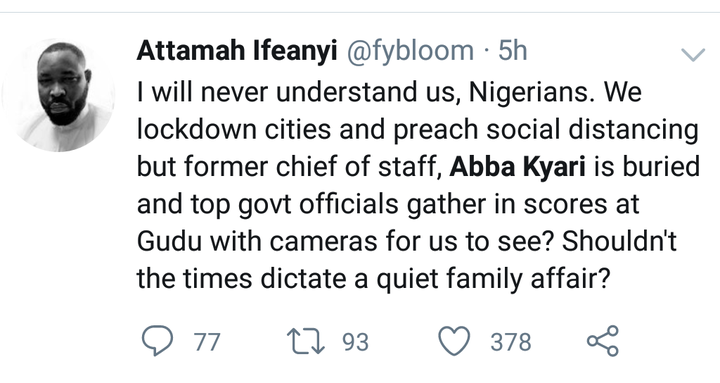Retweet Attamah Ifeanyi's post
This screenshot has height=383, width=720.
point(305,341)
